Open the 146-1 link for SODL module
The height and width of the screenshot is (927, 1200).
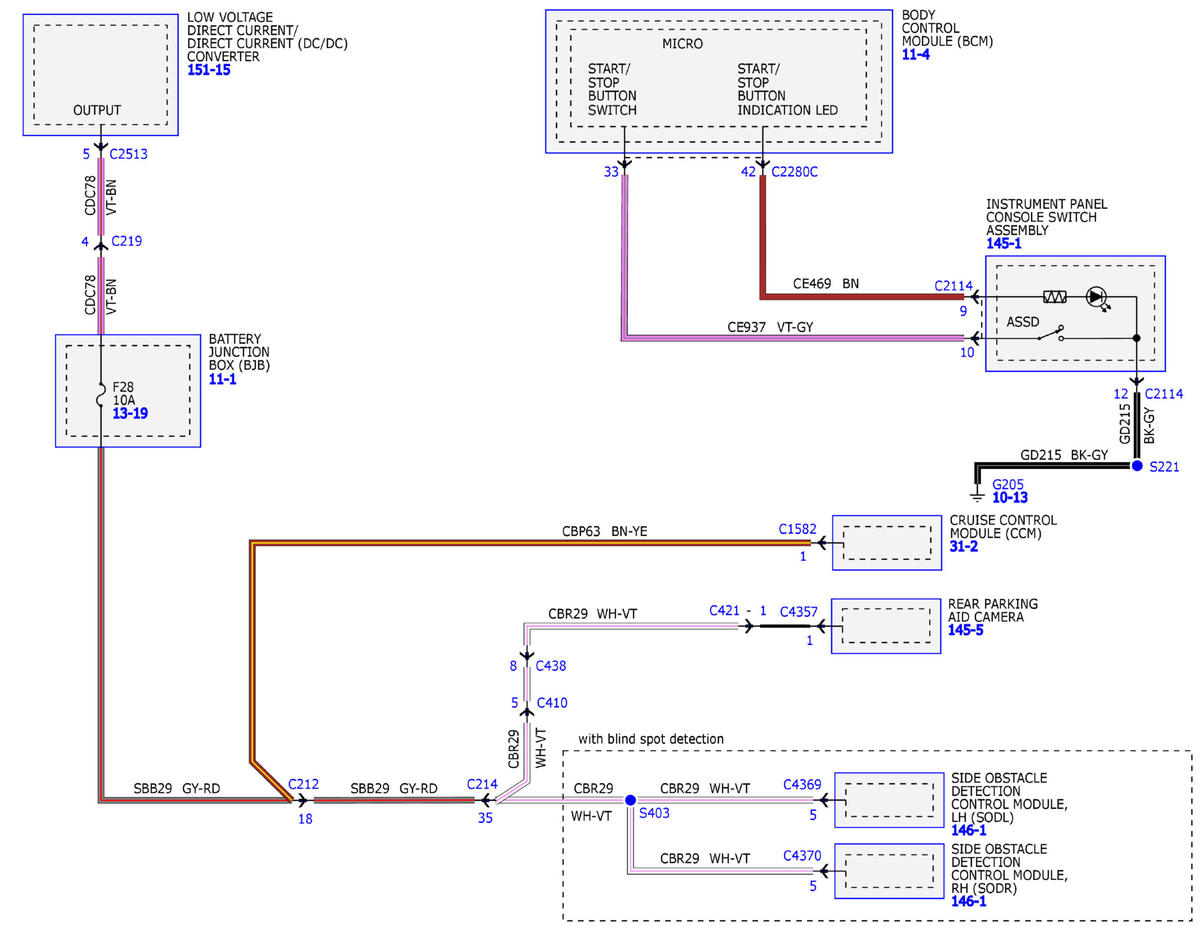[968, 830]
